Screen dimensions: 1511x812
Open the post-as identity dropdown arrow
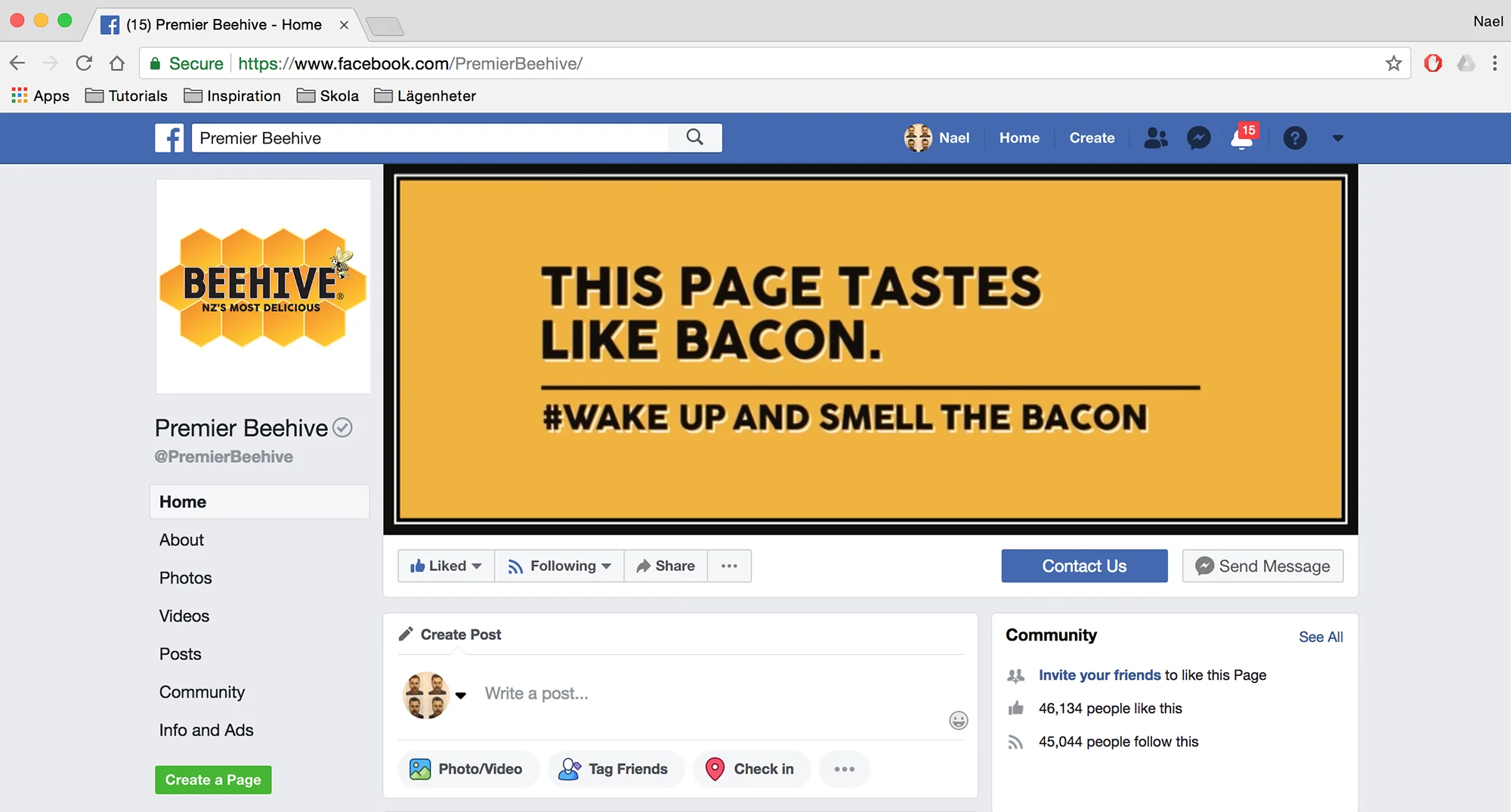click(x=461, y=696)
